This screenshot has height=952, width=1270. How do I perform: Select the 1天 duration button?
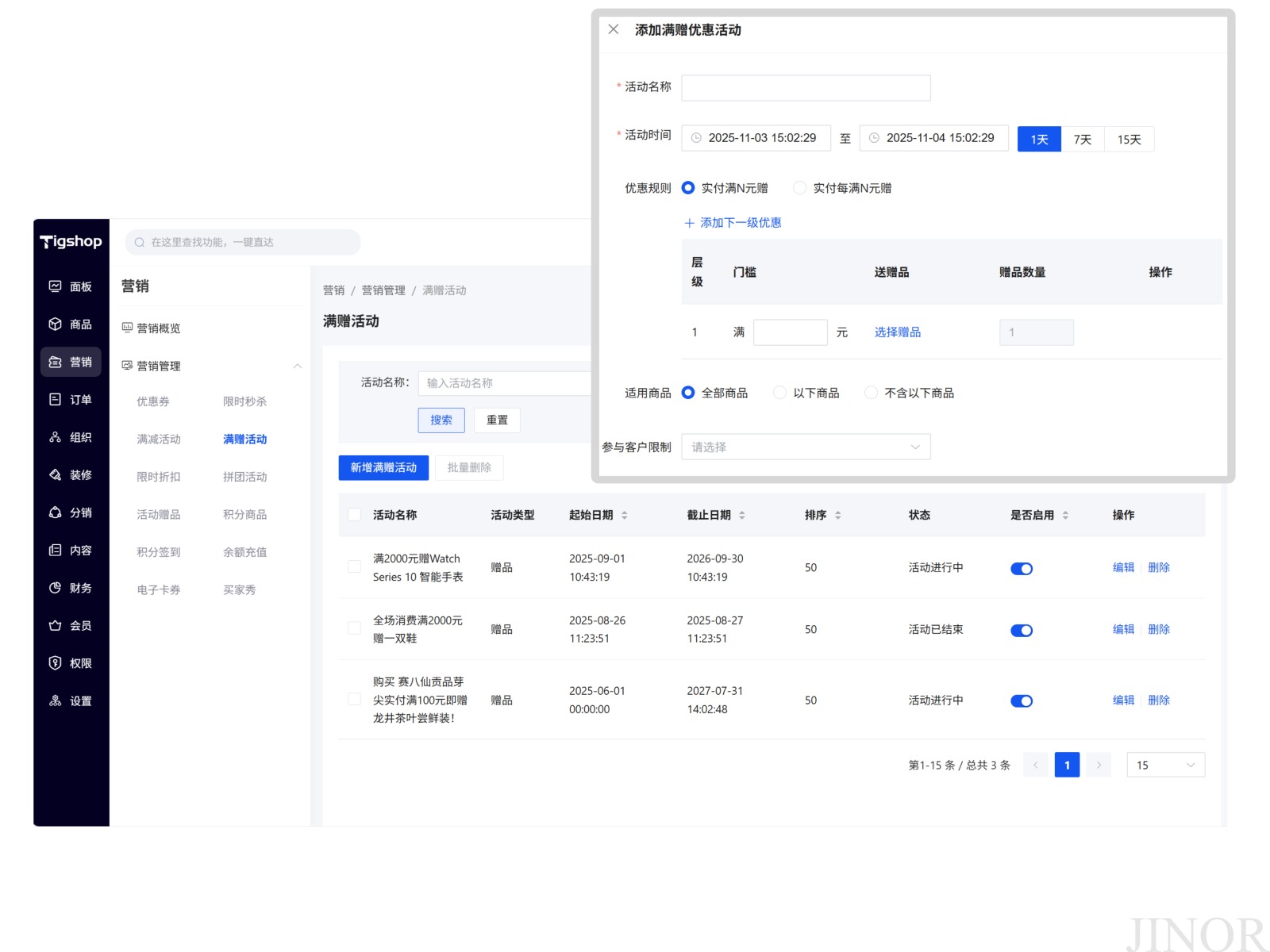(x=1040, y=139)
